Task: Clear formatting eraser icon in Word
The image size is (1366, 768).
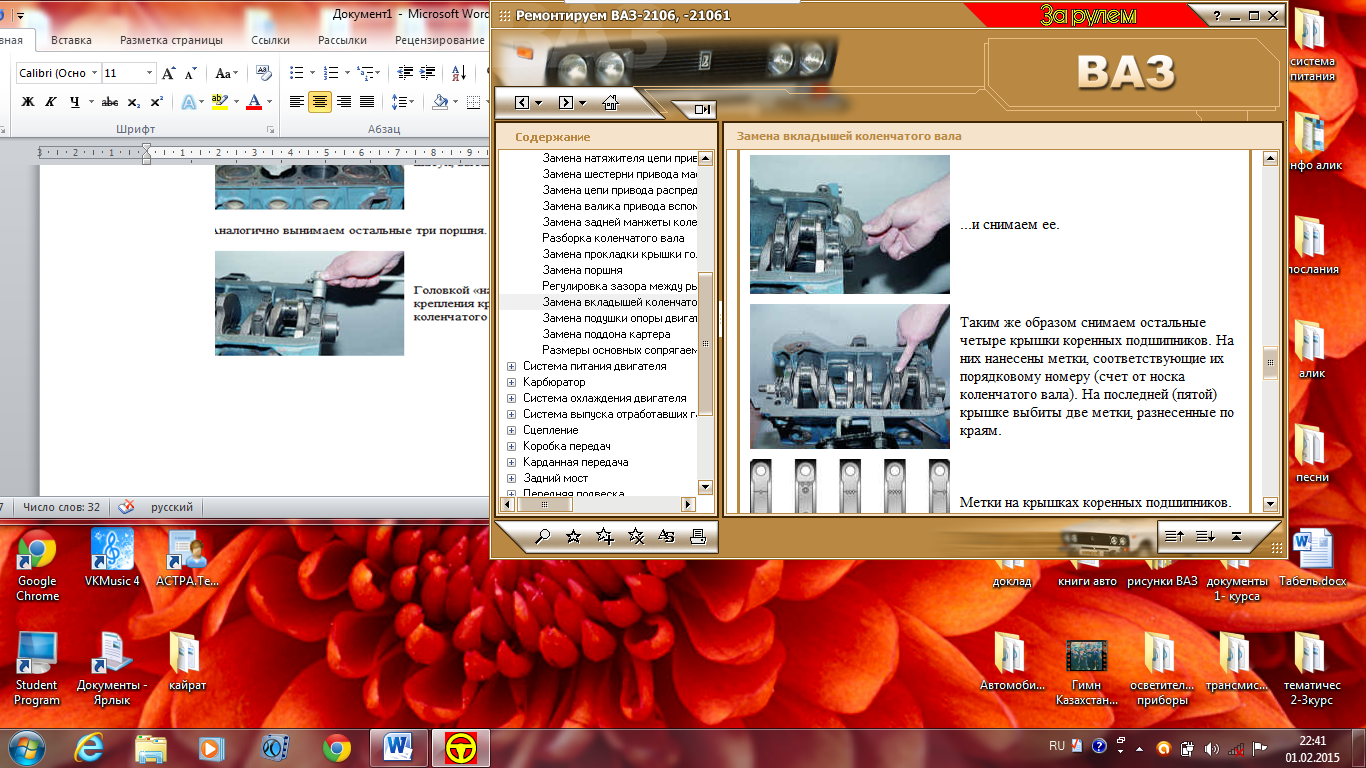Action: click(264, 73)
